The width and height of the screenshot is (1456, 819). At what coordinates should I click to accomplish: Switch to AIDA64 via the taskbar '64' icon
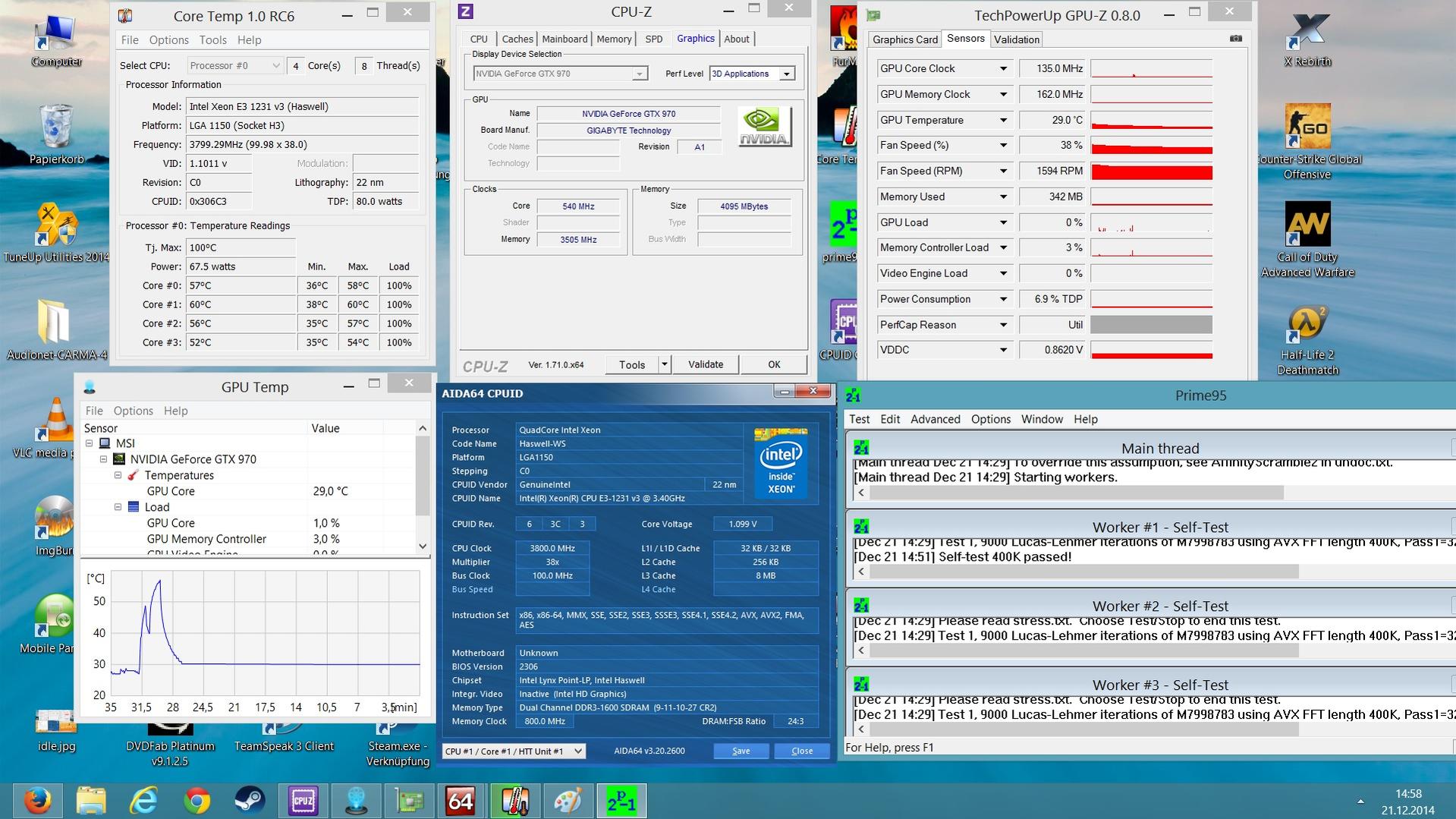coord(461,801)
